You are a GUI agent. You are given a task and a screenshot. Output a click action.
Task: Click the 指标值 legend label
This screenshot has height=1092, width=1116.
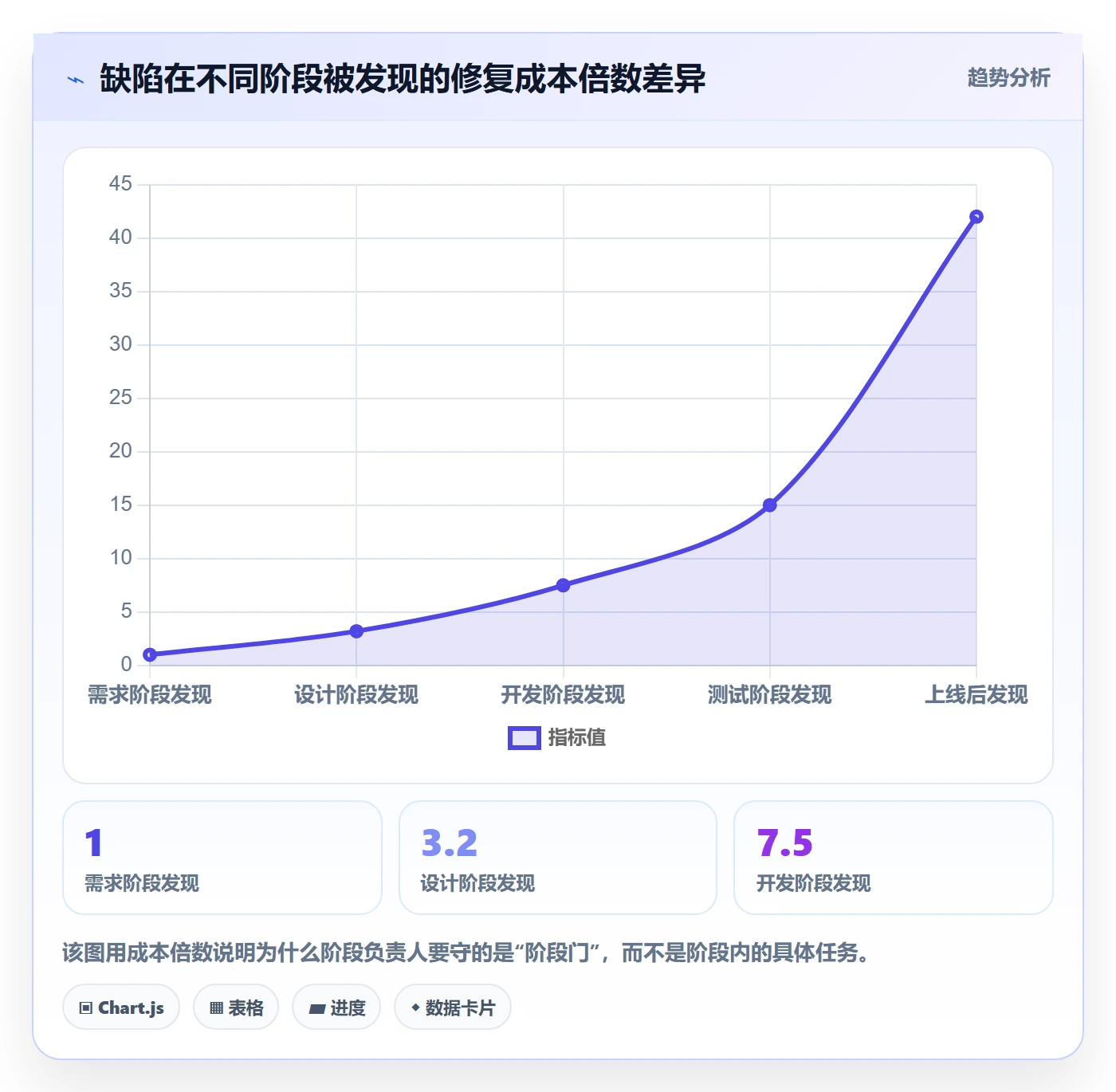(577, 738)
